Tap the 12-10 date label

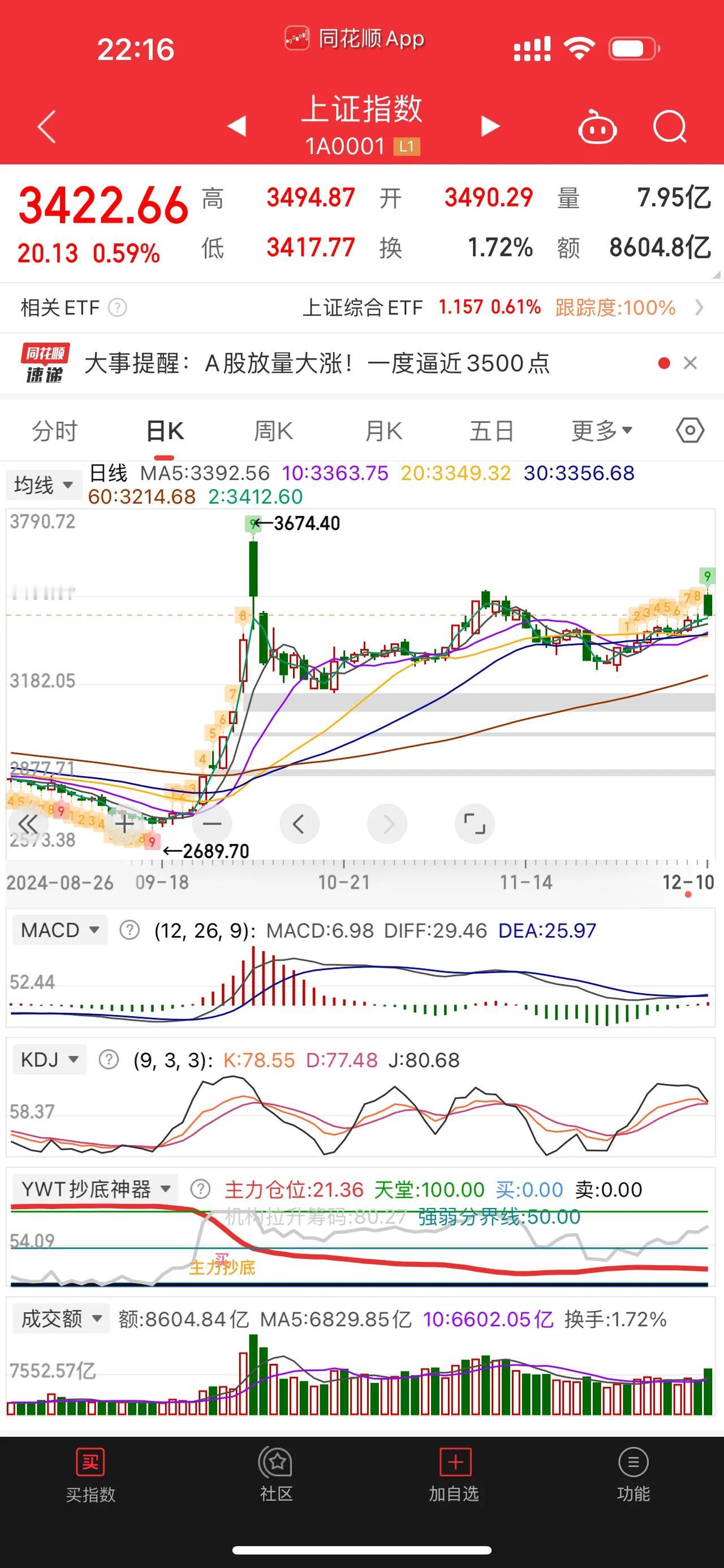(x=688, y=882)
